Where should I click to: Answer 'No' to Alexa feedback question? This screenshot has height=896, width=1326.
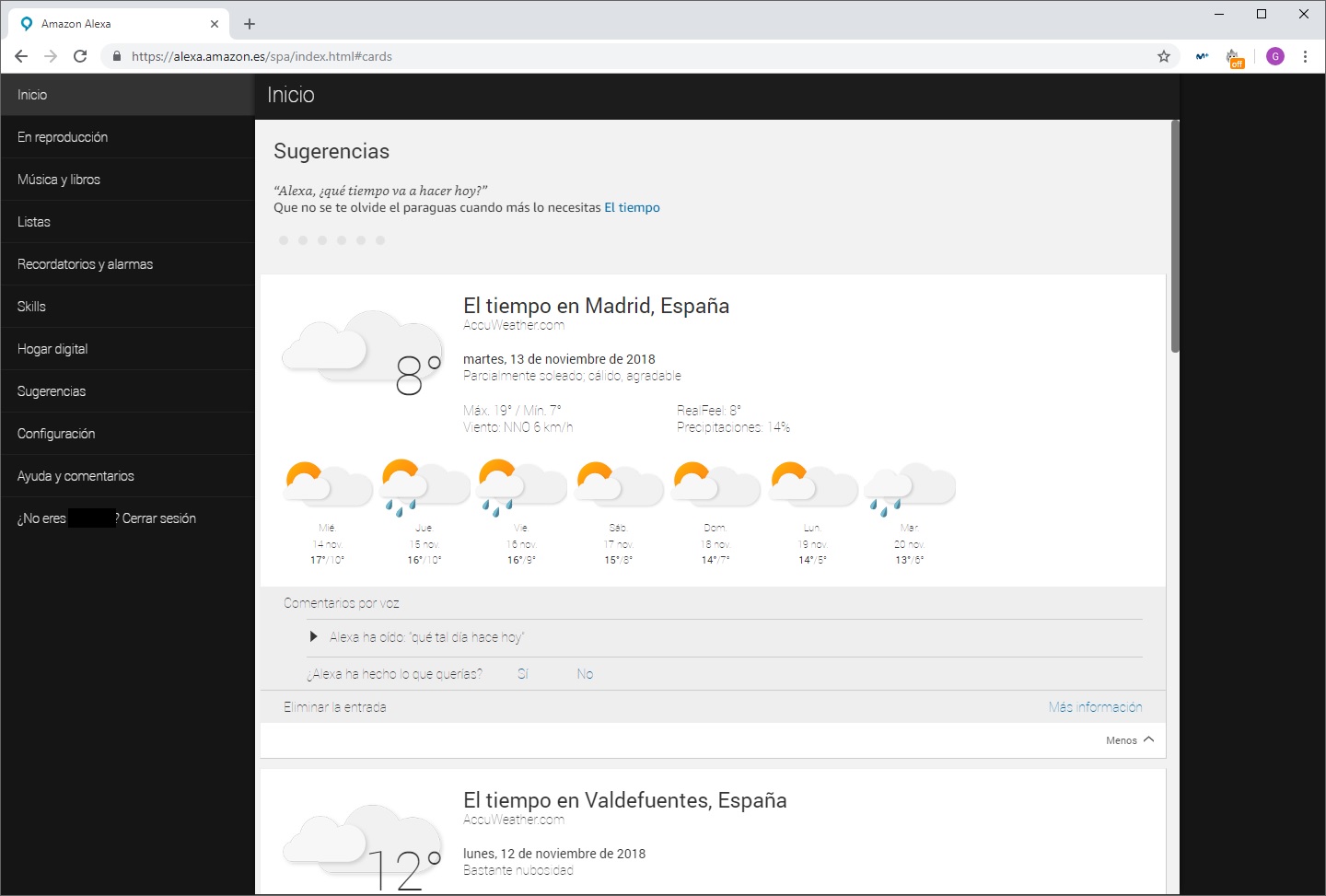point(585,674)
